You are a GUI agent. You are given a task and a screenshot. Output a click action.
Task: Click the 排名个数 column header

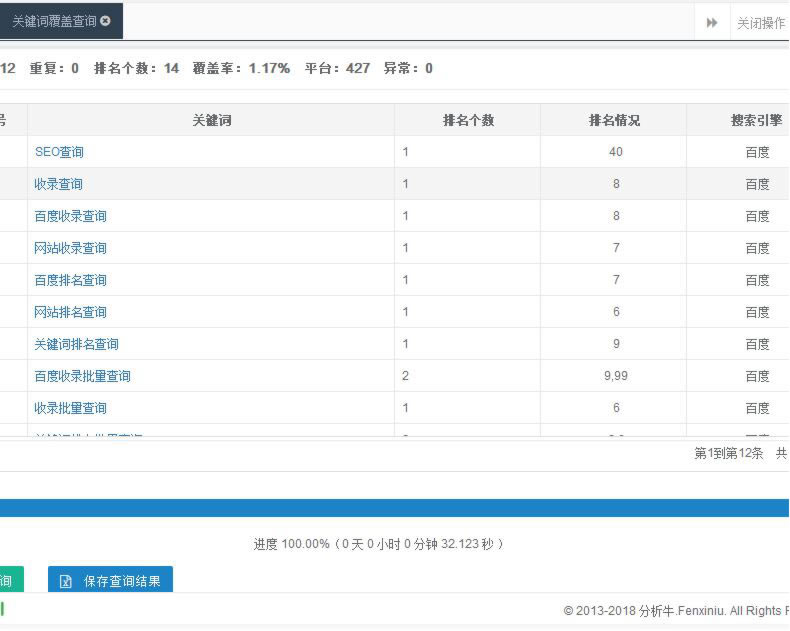[x=467, y=120]
